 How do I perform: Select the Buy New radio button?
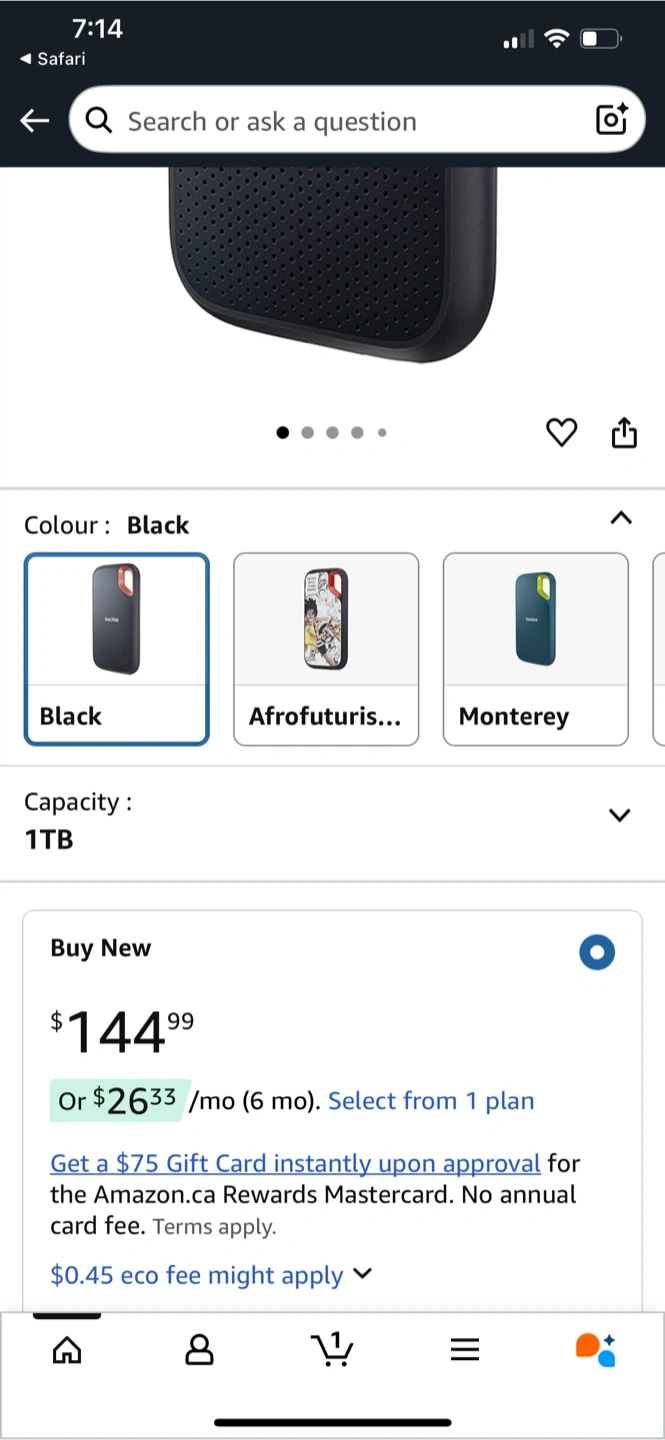tap(597, 952)
